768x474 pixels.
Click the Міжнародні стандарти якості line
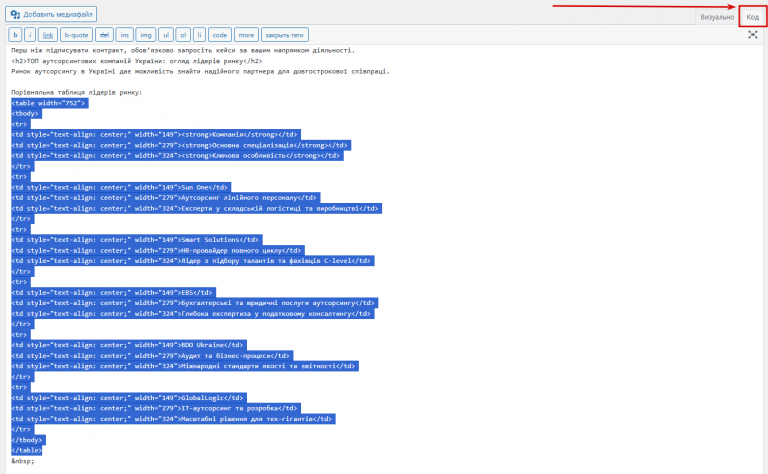[185, 366]
